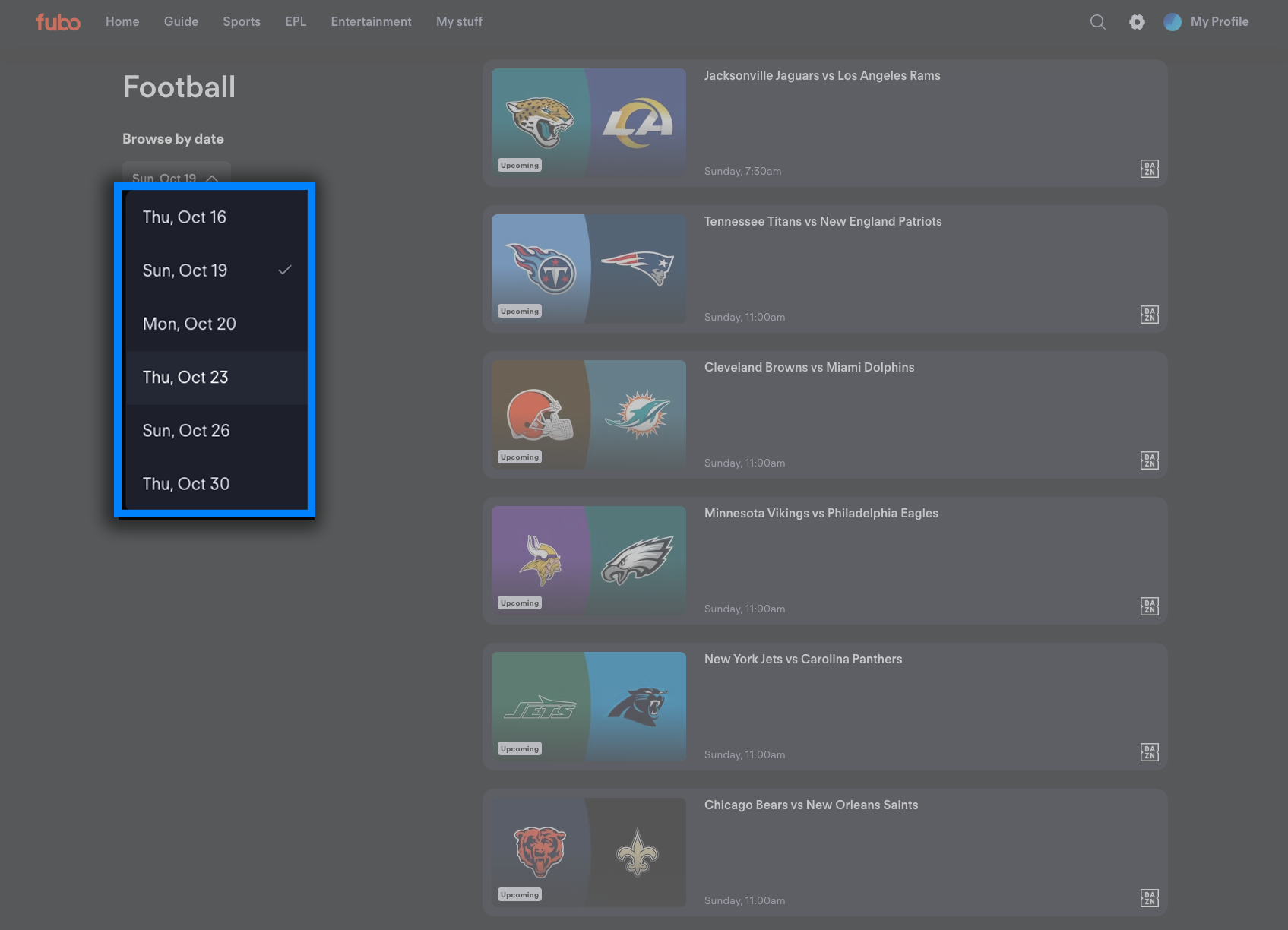Screen dimensions: 1288x930
Task: Click Upcoming badge on Titans vs Patriots
Action: pyautogui.click(x=520, y=312)
